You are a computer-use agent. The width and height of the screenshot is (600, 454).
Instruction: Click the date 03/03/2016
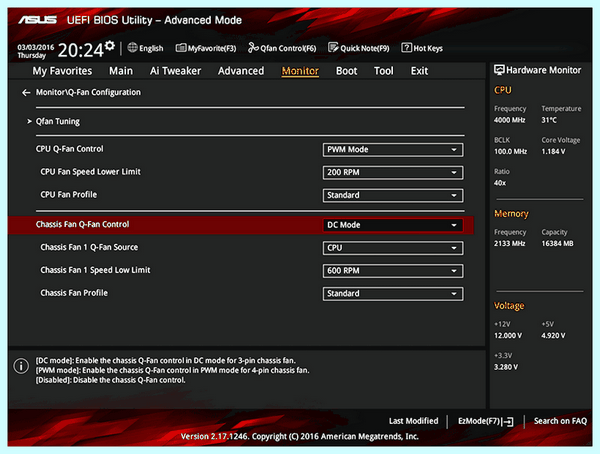coord(36,47)
